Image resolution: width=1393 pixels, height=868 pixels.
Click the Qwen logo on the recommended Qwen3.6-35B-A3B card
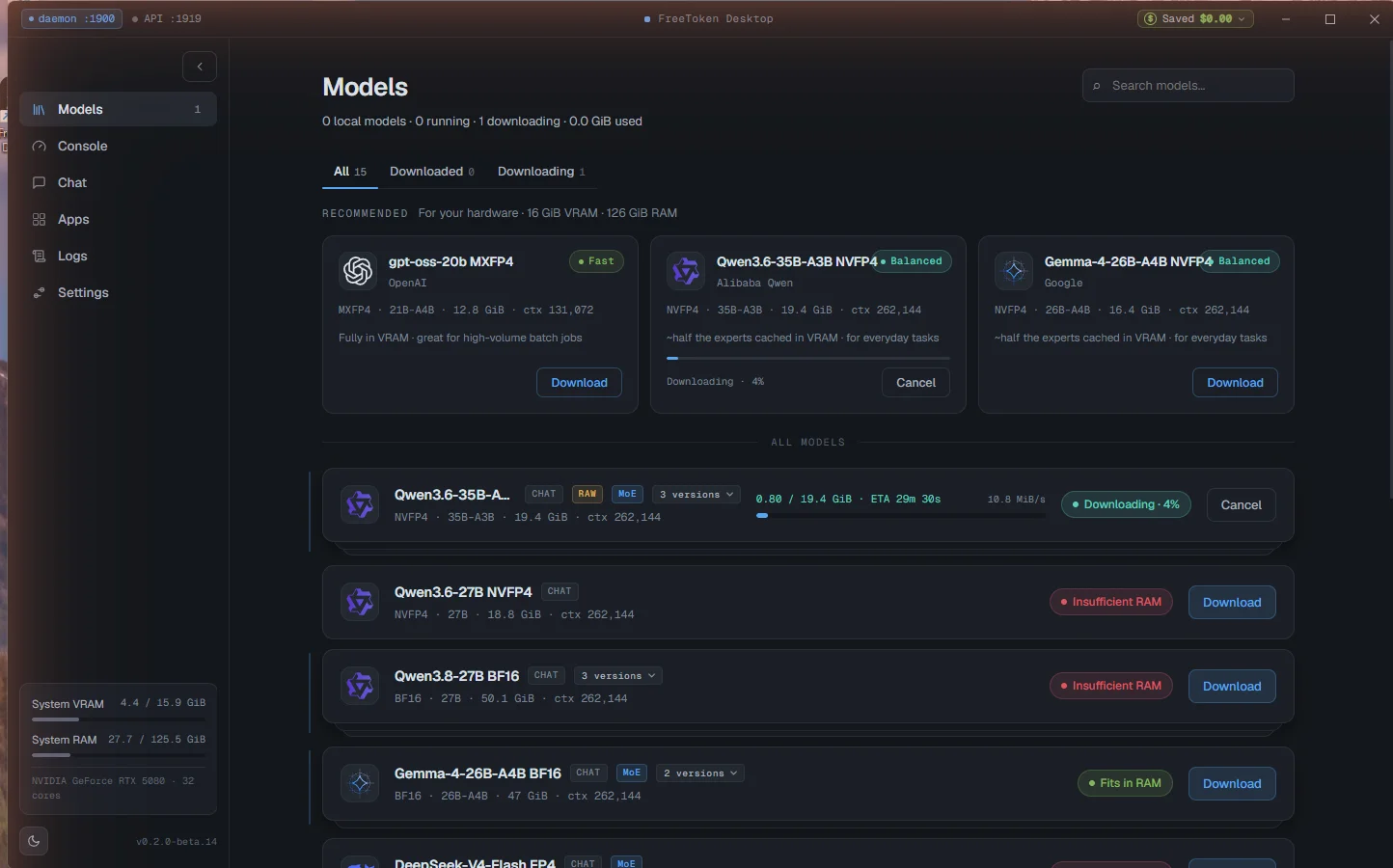point(686,271)
